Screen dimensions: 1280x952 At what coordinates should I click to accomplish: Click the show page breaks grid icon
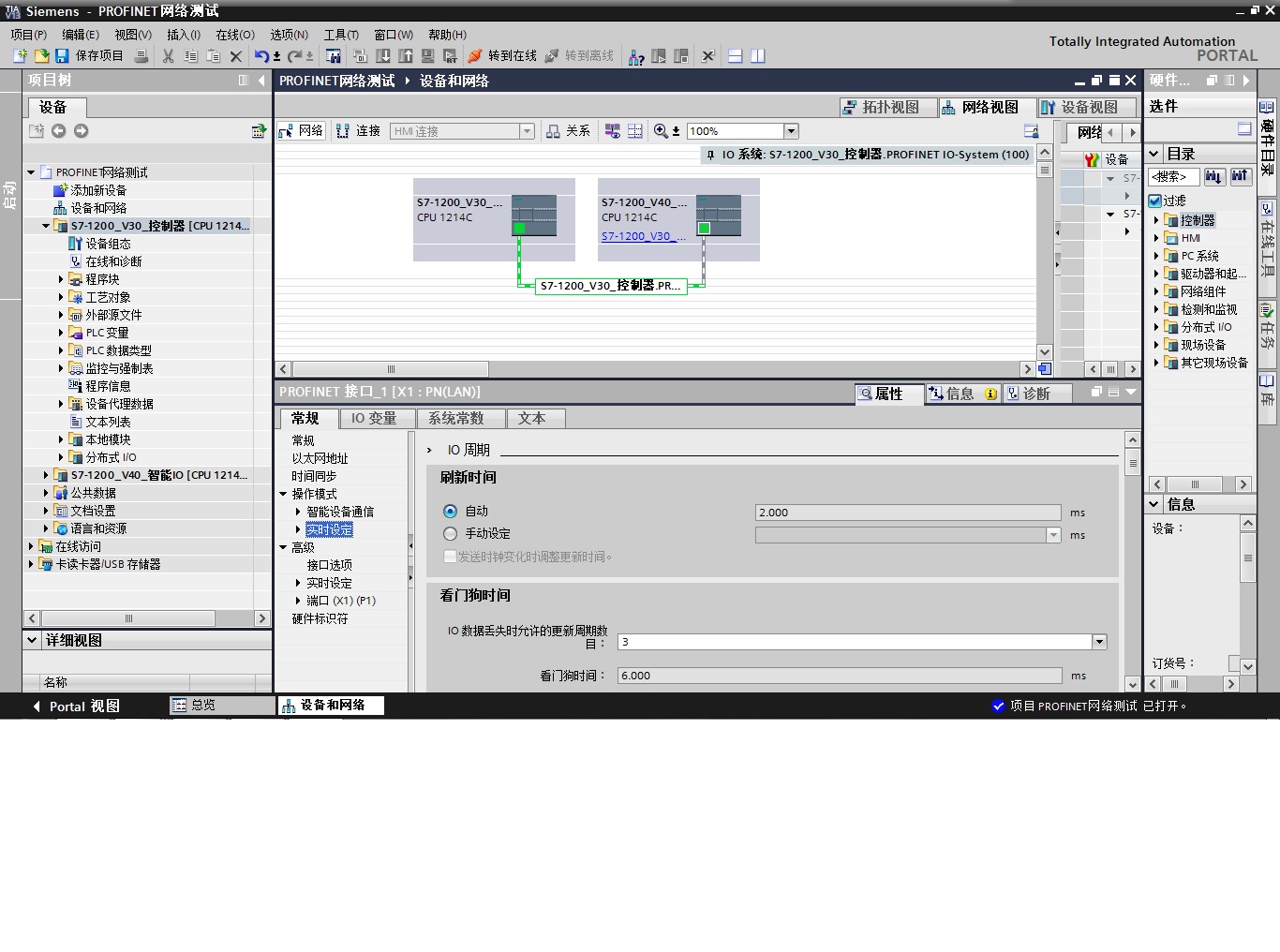pyautogui.click(x=635, y=131)
